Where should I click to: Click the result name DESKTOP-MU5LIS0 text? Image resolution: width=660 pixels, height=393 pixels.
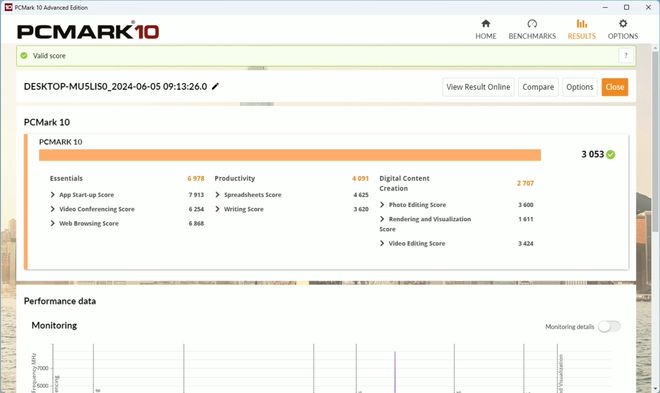(115, 86)
